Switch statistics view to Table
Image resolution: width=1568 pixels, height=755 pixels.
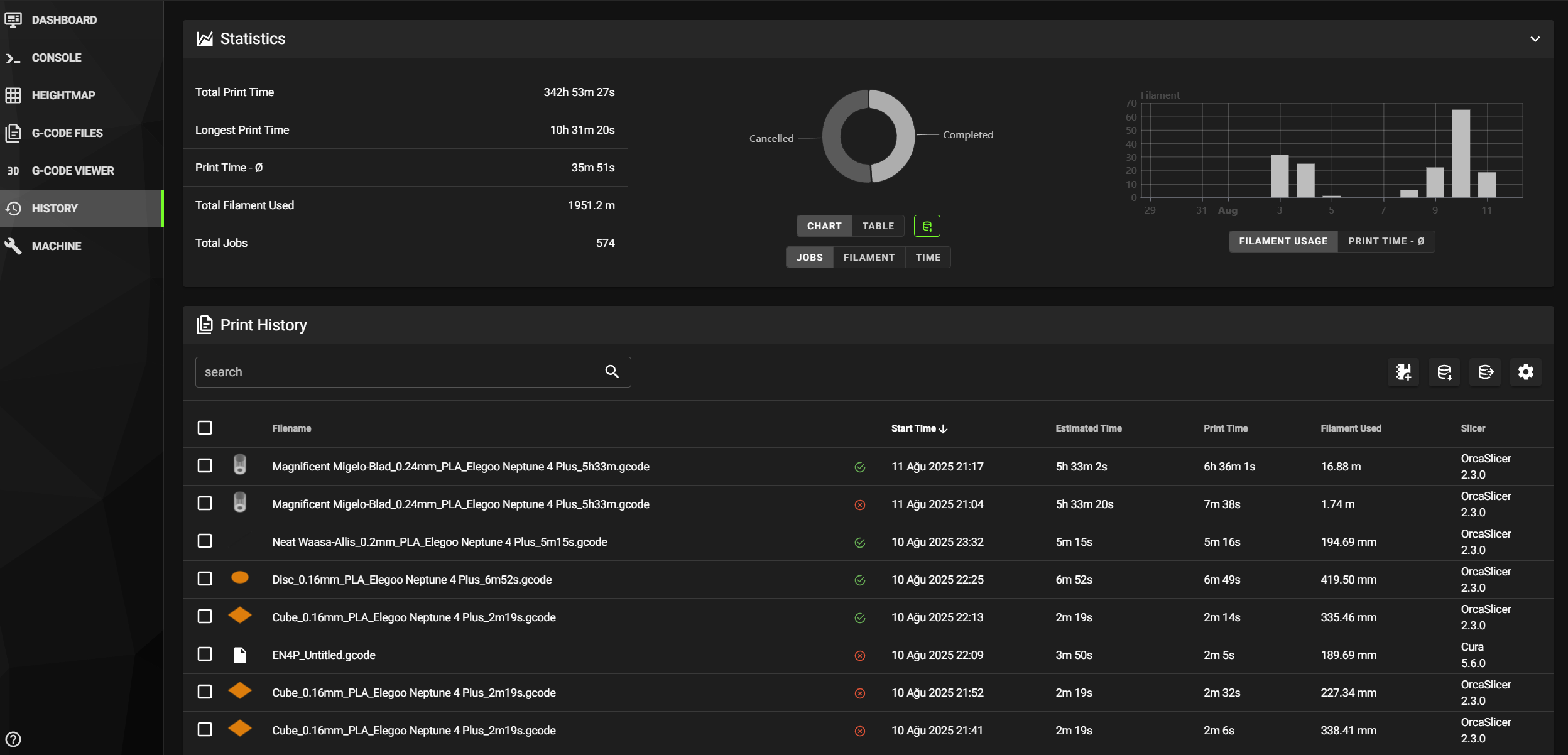coord(878,226)
